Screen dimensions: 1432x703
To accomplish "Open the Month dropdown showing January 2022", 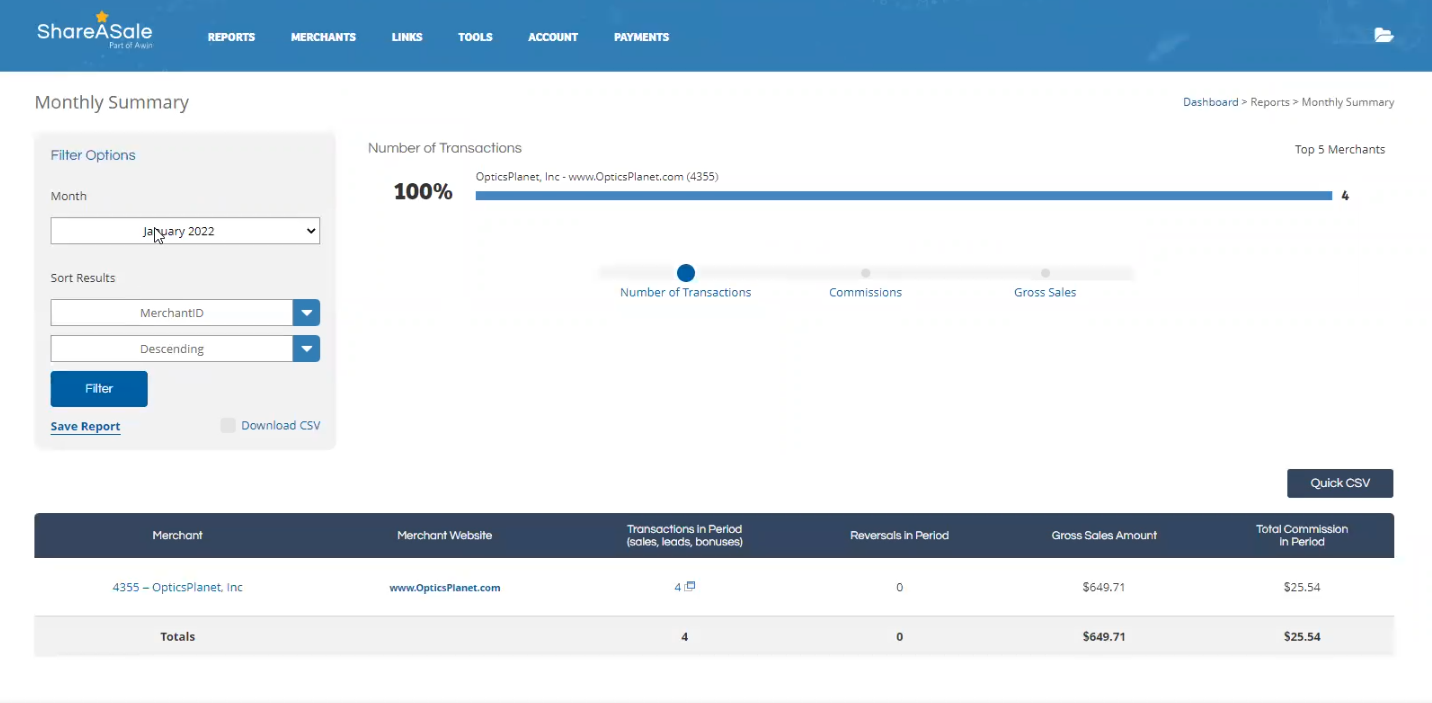I will coord(185,231).
